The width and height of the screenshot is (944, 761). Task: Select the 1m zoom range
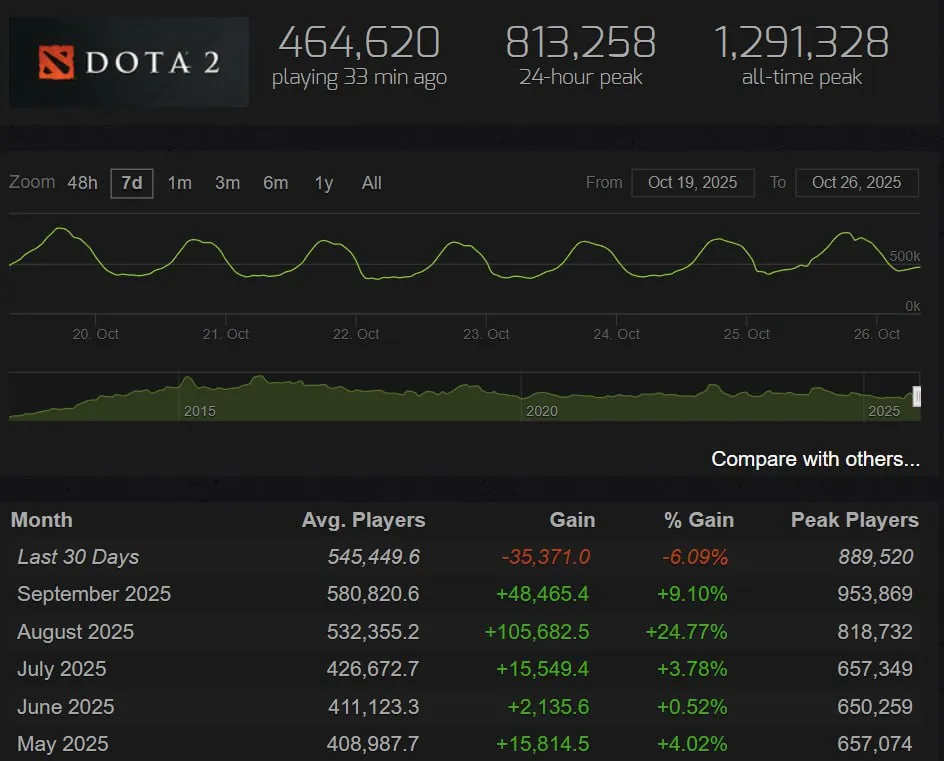(179, 183)
